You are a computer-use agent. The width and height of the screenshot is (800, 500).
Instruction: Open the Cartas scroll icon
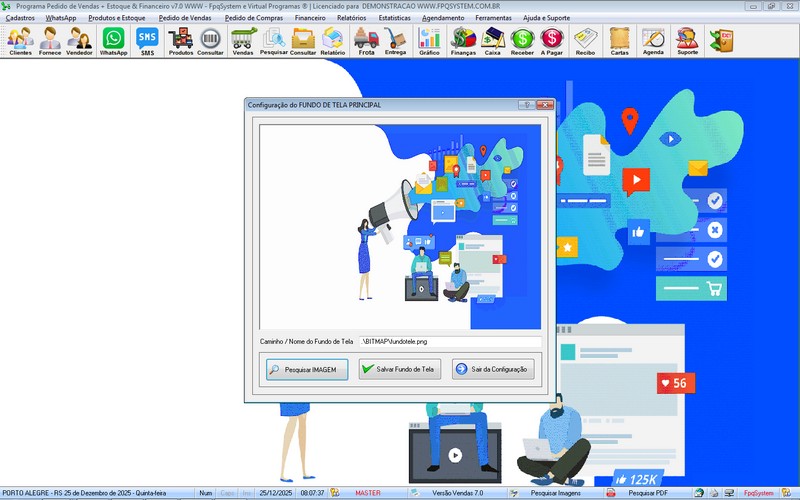coord(619,41)
